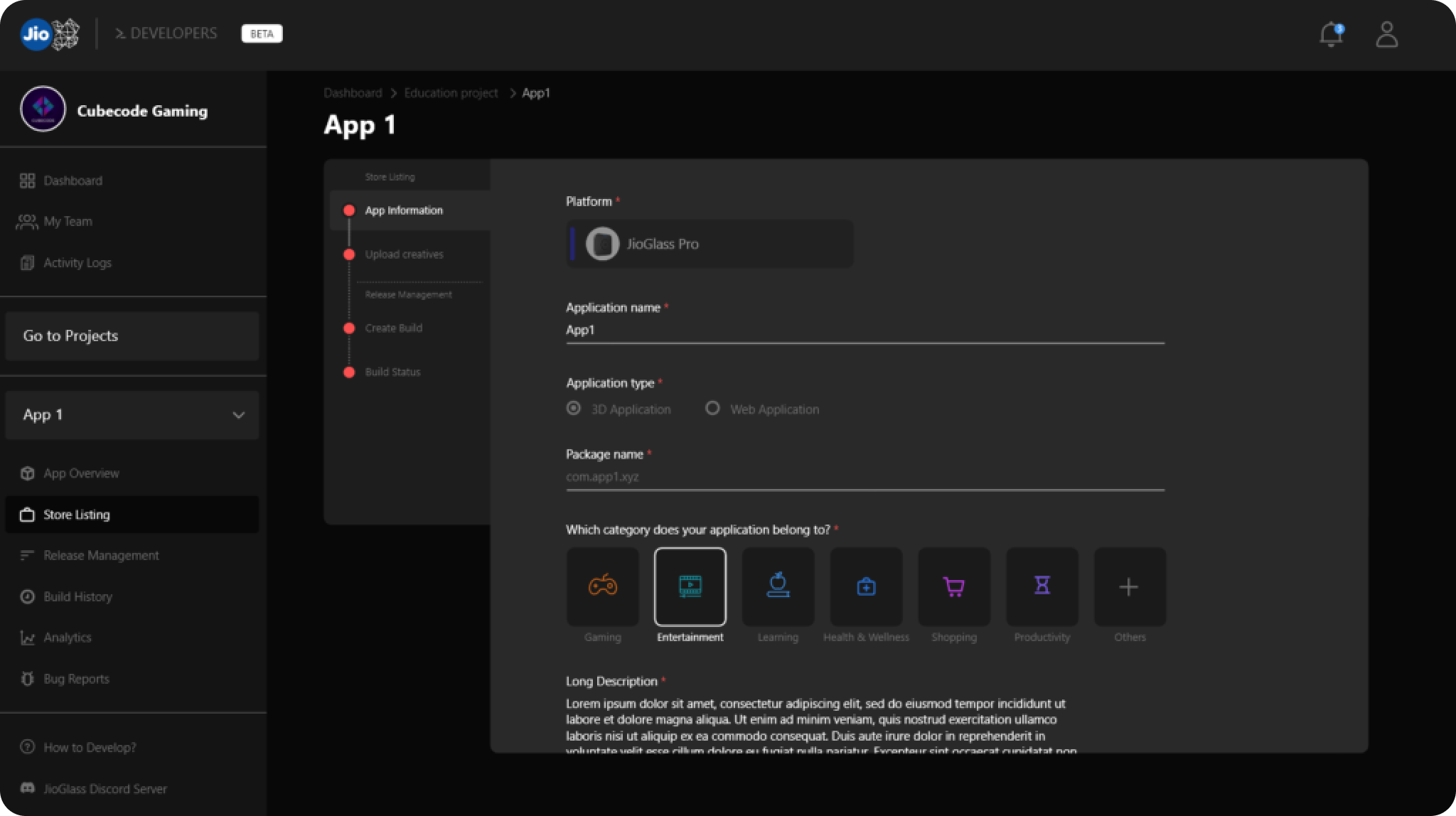Choose the Others category tile

[x=1130, y=587]
